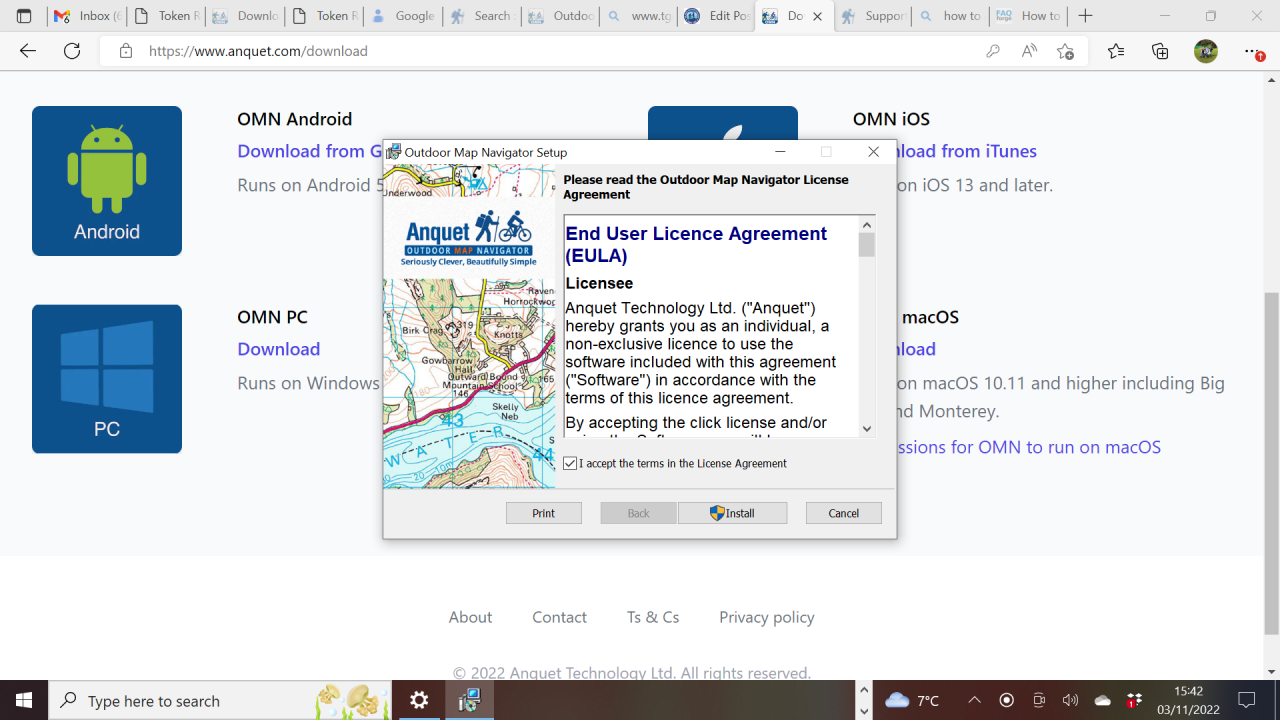
Task: Uncheck 'I accept the terms in the License Agreement'
Action: [x=569, y=463]
